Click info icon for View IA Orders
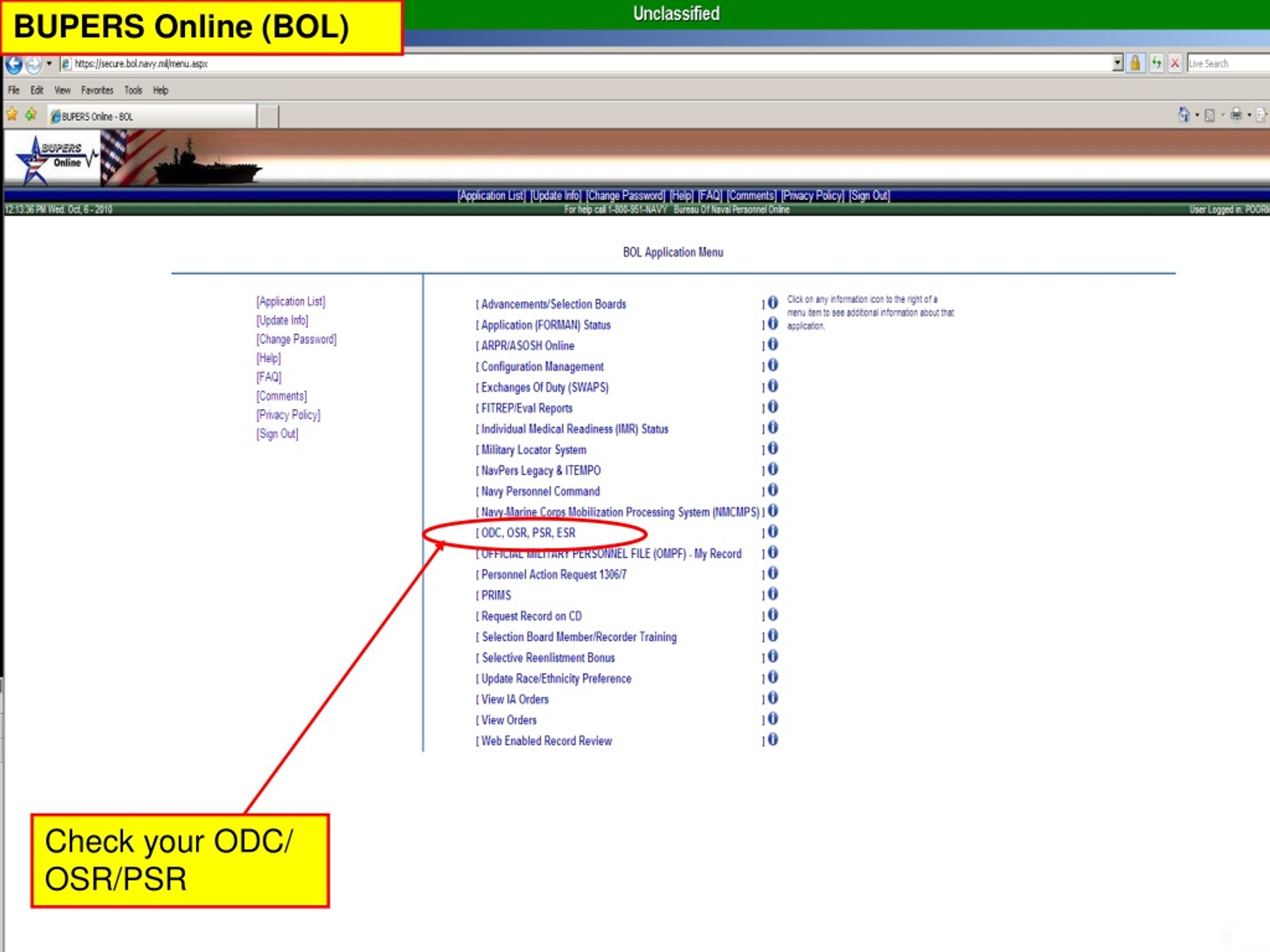Image resolution: width=1270 pixels, height=952 pixels. coord(773,698)
